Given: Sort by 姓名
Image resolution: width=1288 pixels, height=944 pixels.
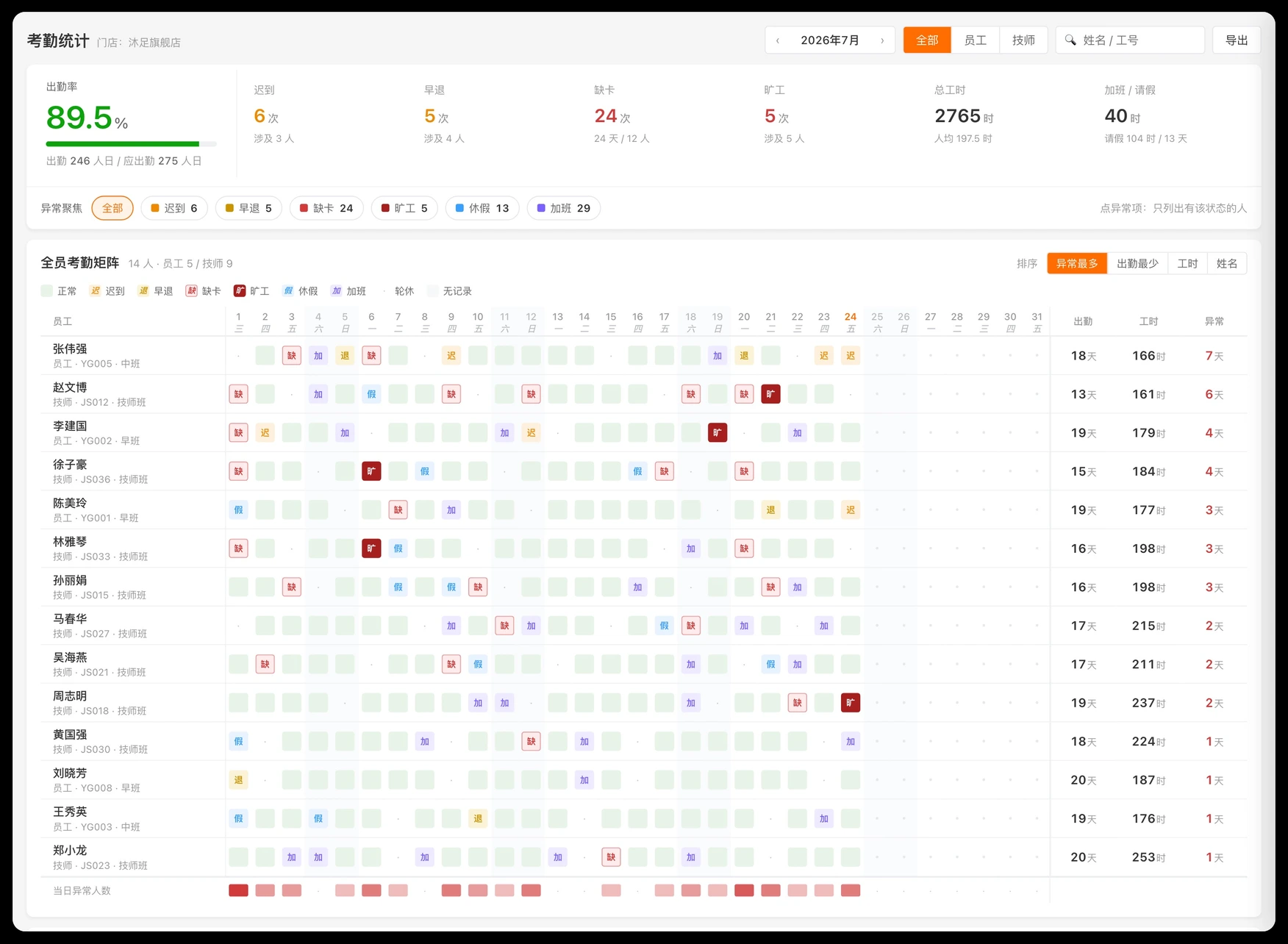Looking at the screenshot, I should (x=1227, y=263).
